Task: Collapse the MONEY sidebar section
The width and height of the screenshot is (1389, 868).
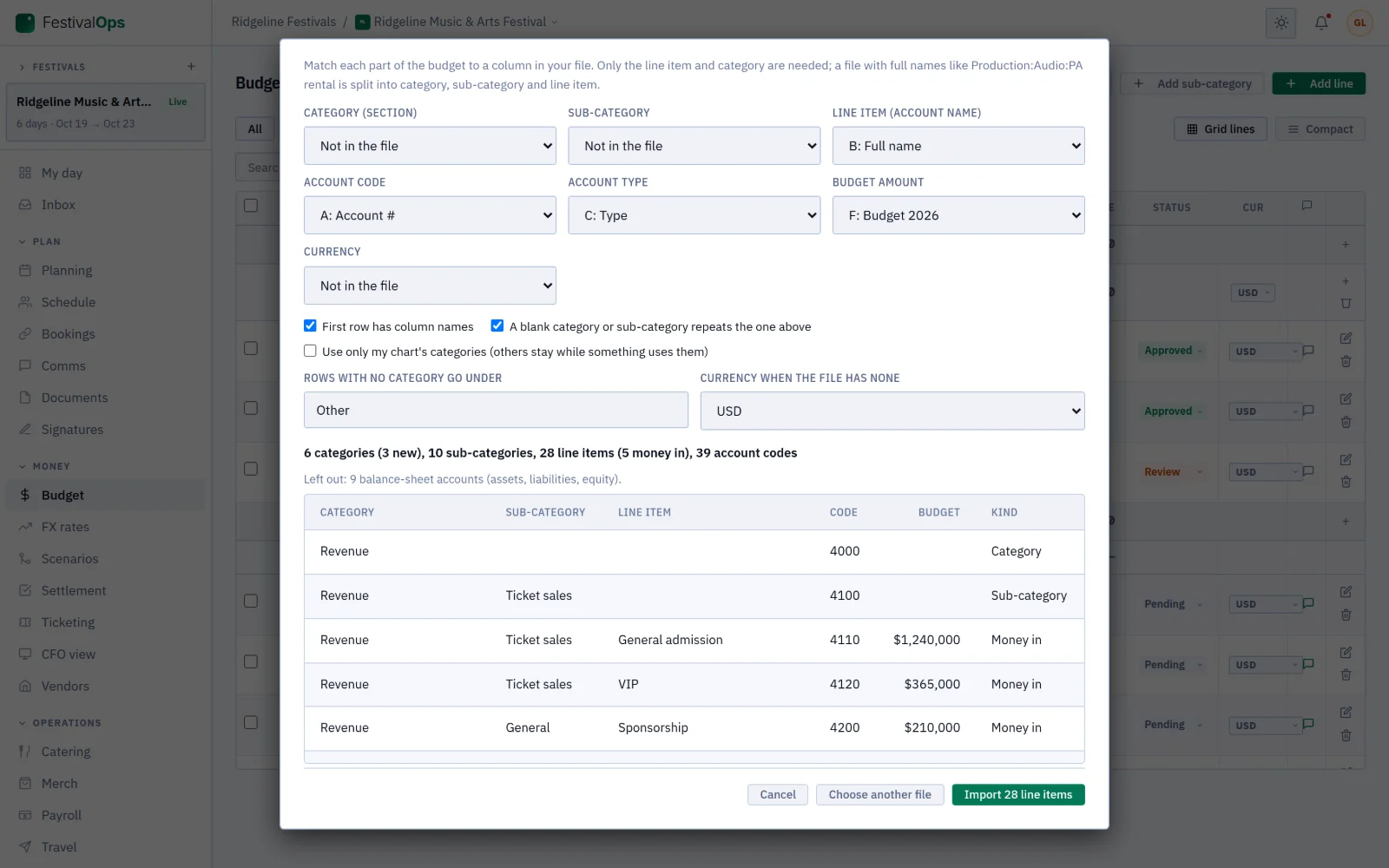Action: click(x=23, y=466)
